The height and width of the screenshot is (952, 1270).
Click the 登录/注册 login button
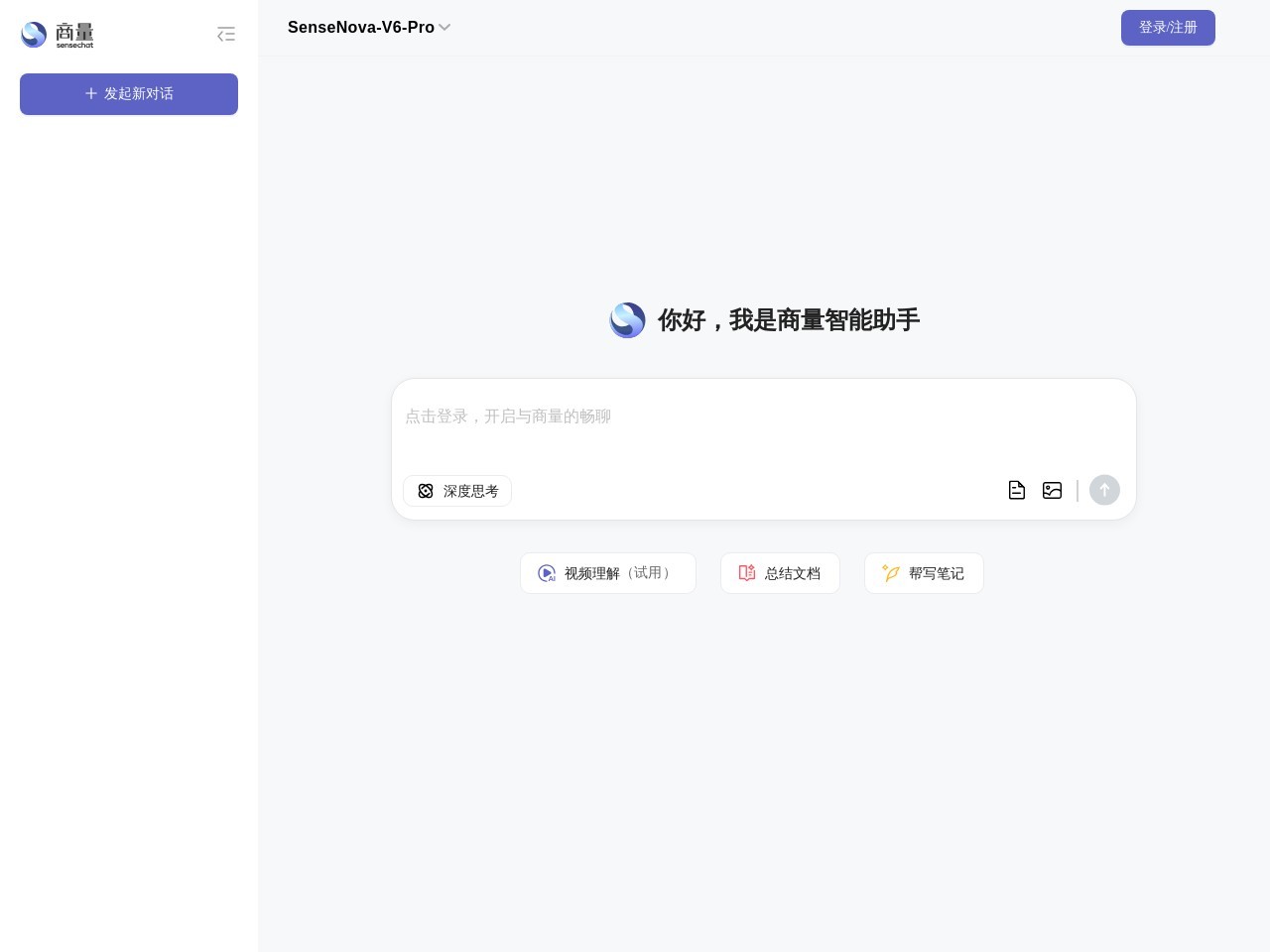[x=1168, y=28]
